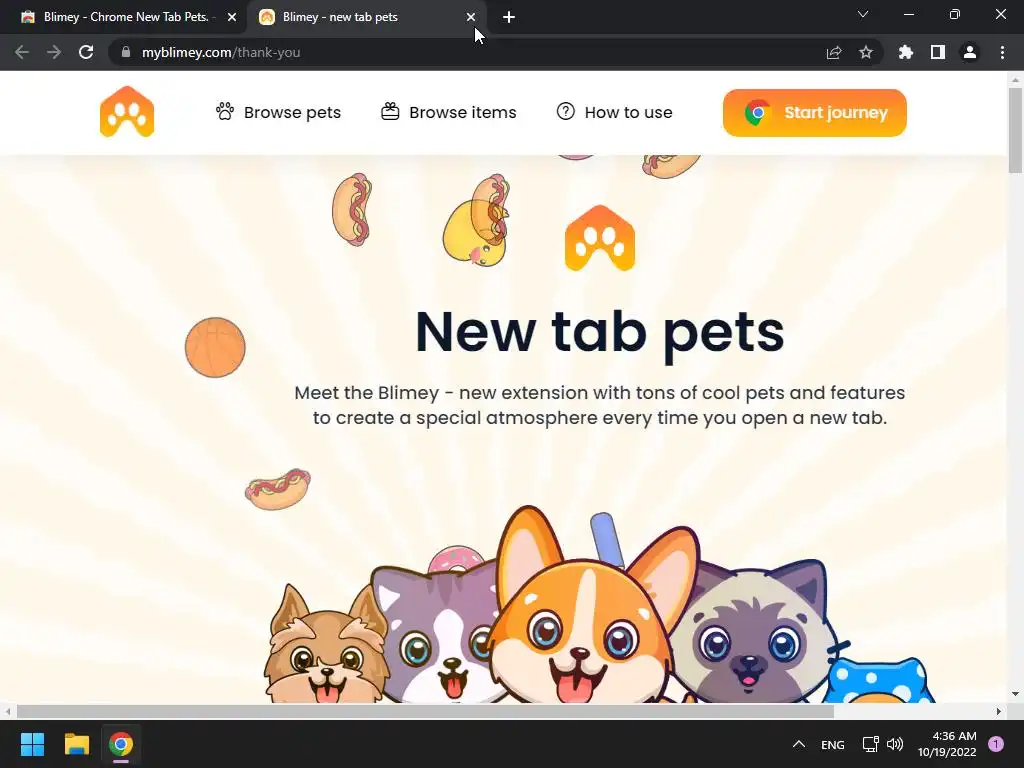Open the clock showing 4:36 AM

947,744
